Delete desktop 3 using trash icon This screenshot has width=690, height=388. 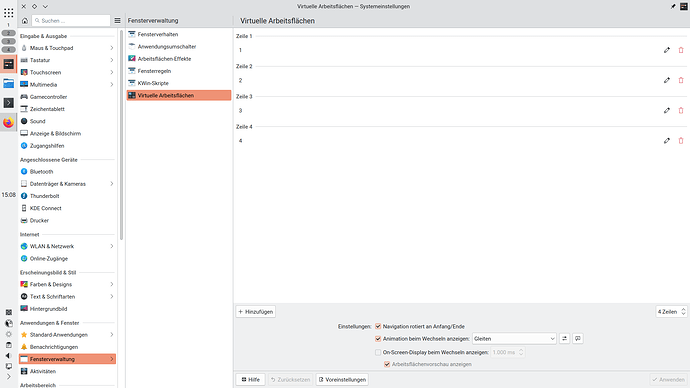coord(681,110)
